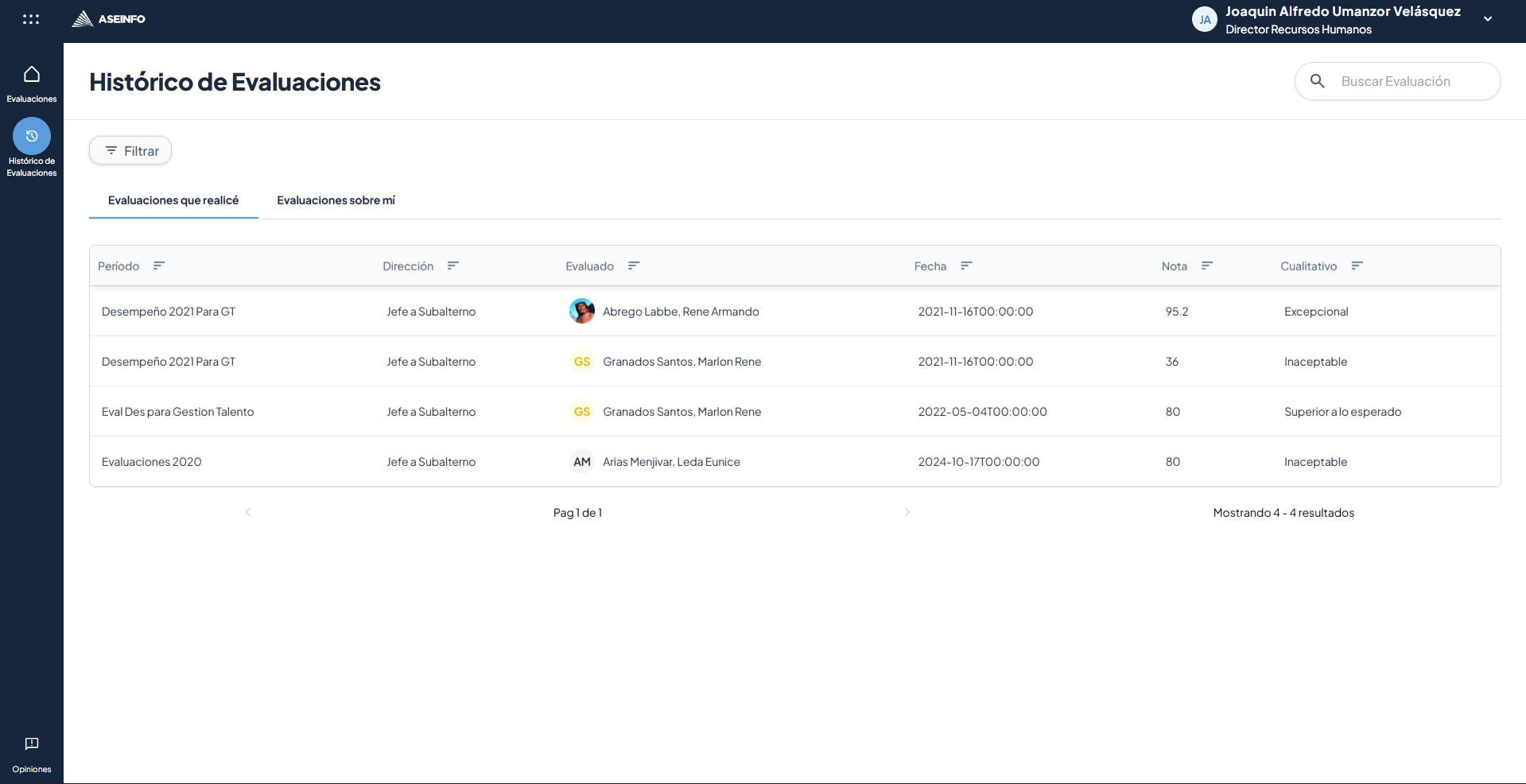The image size is (1526, 784).
Task: Click GS avatar in Desempeño 2021 row
Action: tap(582, 361)
